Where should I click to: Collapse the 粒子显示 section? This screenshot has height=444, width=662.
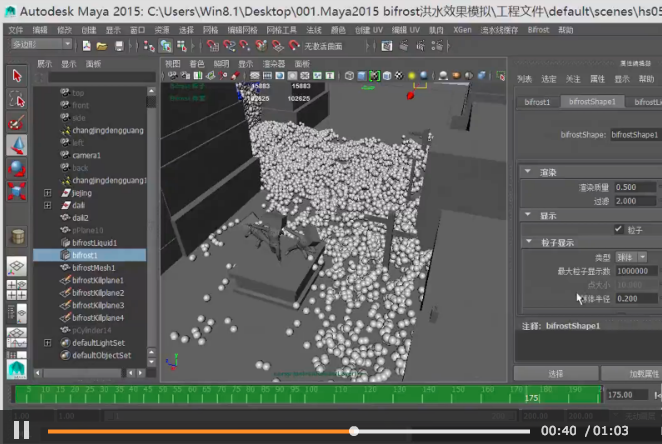pos(529,242)
